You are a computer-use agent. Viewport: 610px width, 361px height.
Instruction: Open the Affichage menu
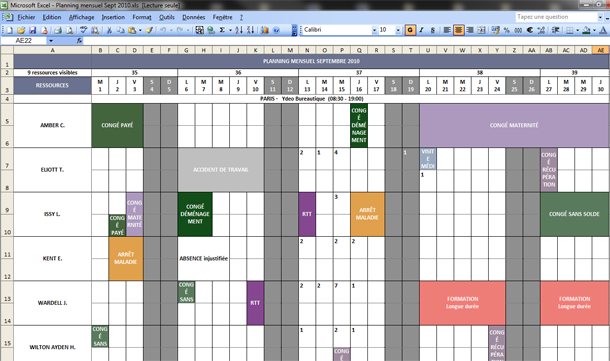(x=81, y=17)
